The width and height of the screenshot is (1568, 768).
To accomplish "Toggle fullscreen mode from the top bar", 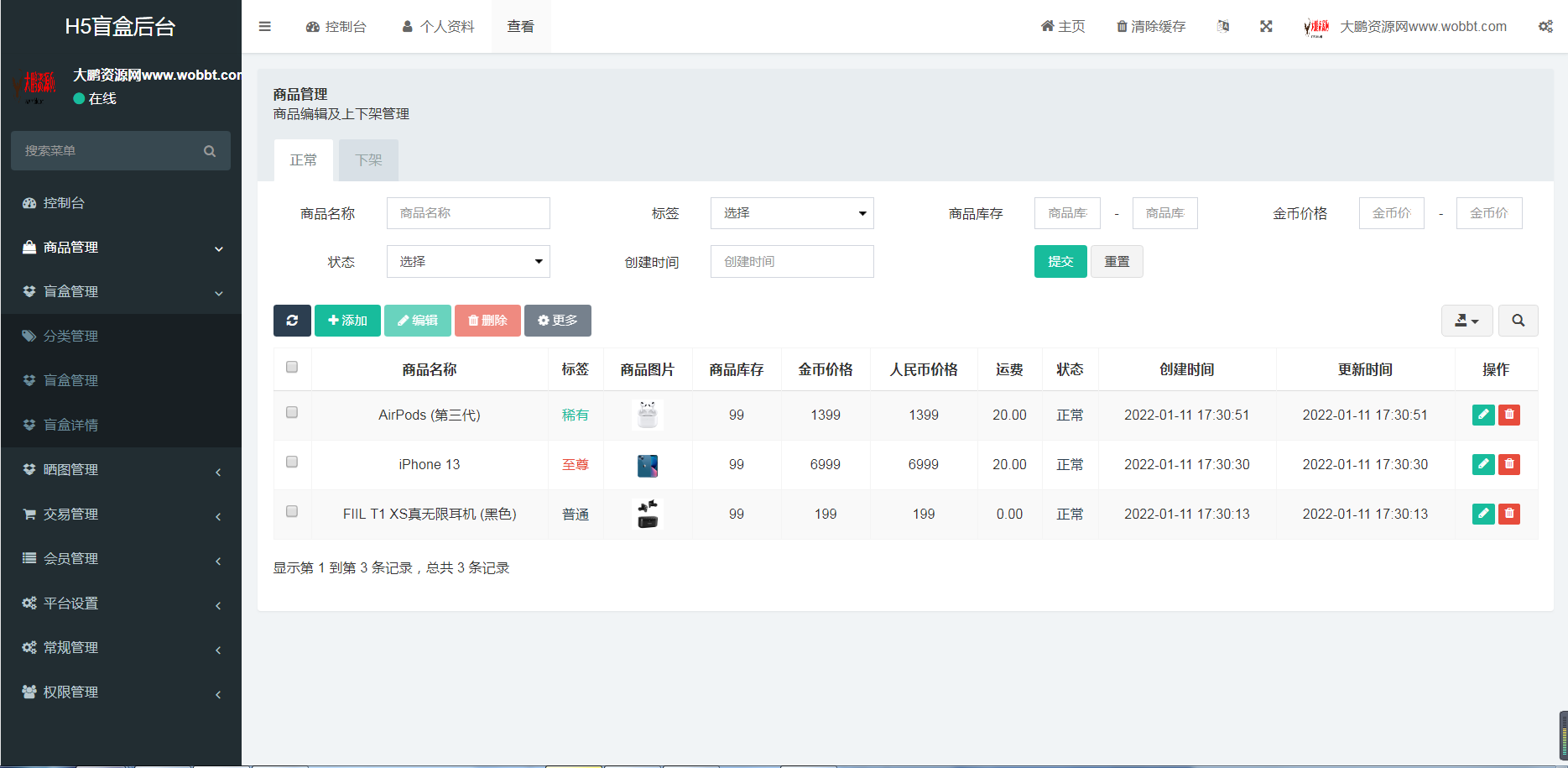I will pos(1266,26).
